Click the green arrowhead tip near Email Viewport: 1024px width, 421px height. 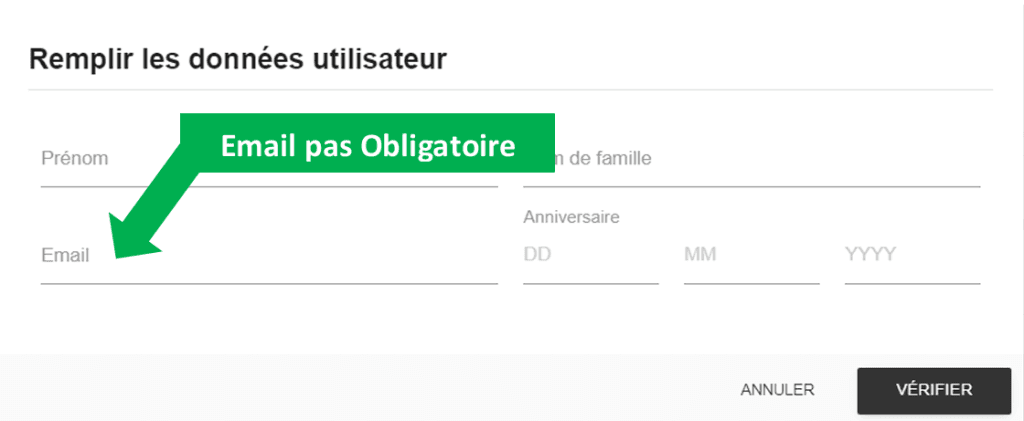click(120, 250)
